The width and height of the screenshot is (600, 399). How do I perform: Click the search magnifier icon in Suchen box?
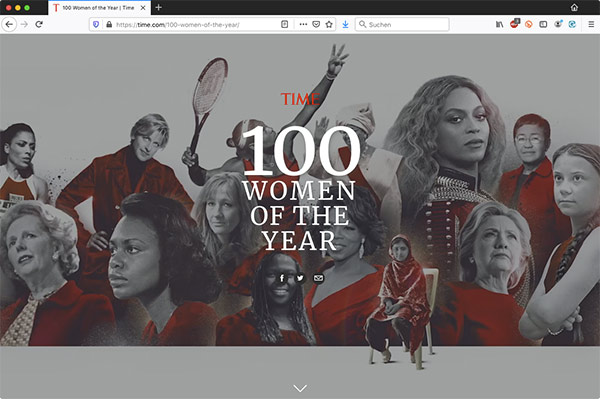click(362, 24)
